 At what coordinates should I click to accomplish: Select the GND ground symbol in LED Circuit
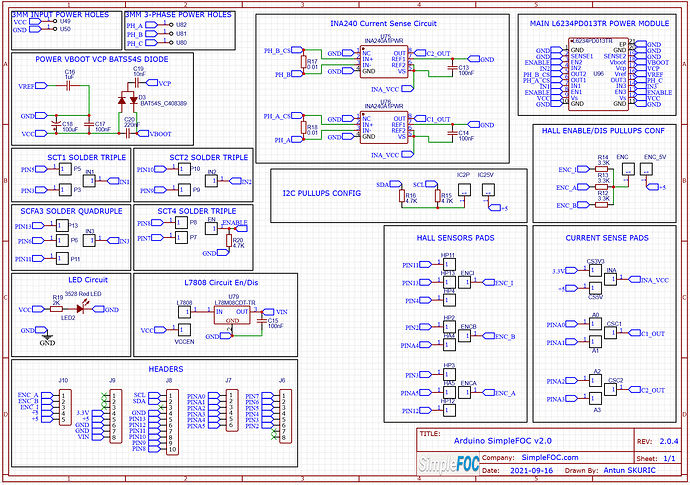click(x=46, y=338)
